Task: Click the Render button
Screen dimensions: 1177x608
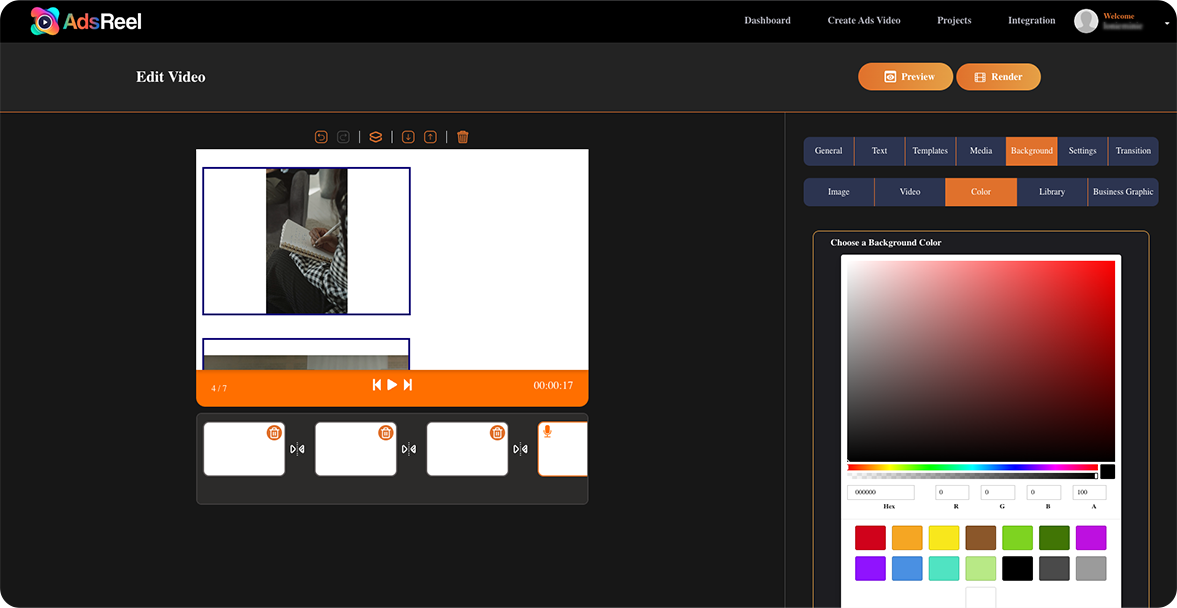Action: pyautogui.click(x=998, y=76)
